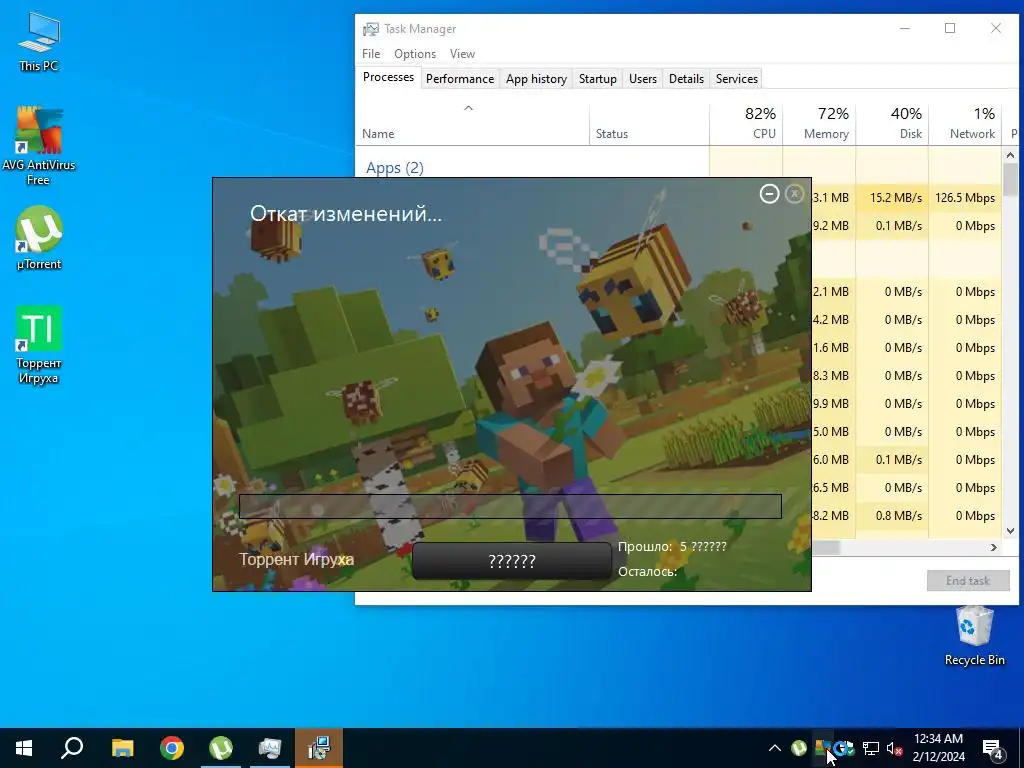Launch AVG AntiVirus Free shortcut
Viewport: 1024px width, 768px height.
tap(39, 146)
